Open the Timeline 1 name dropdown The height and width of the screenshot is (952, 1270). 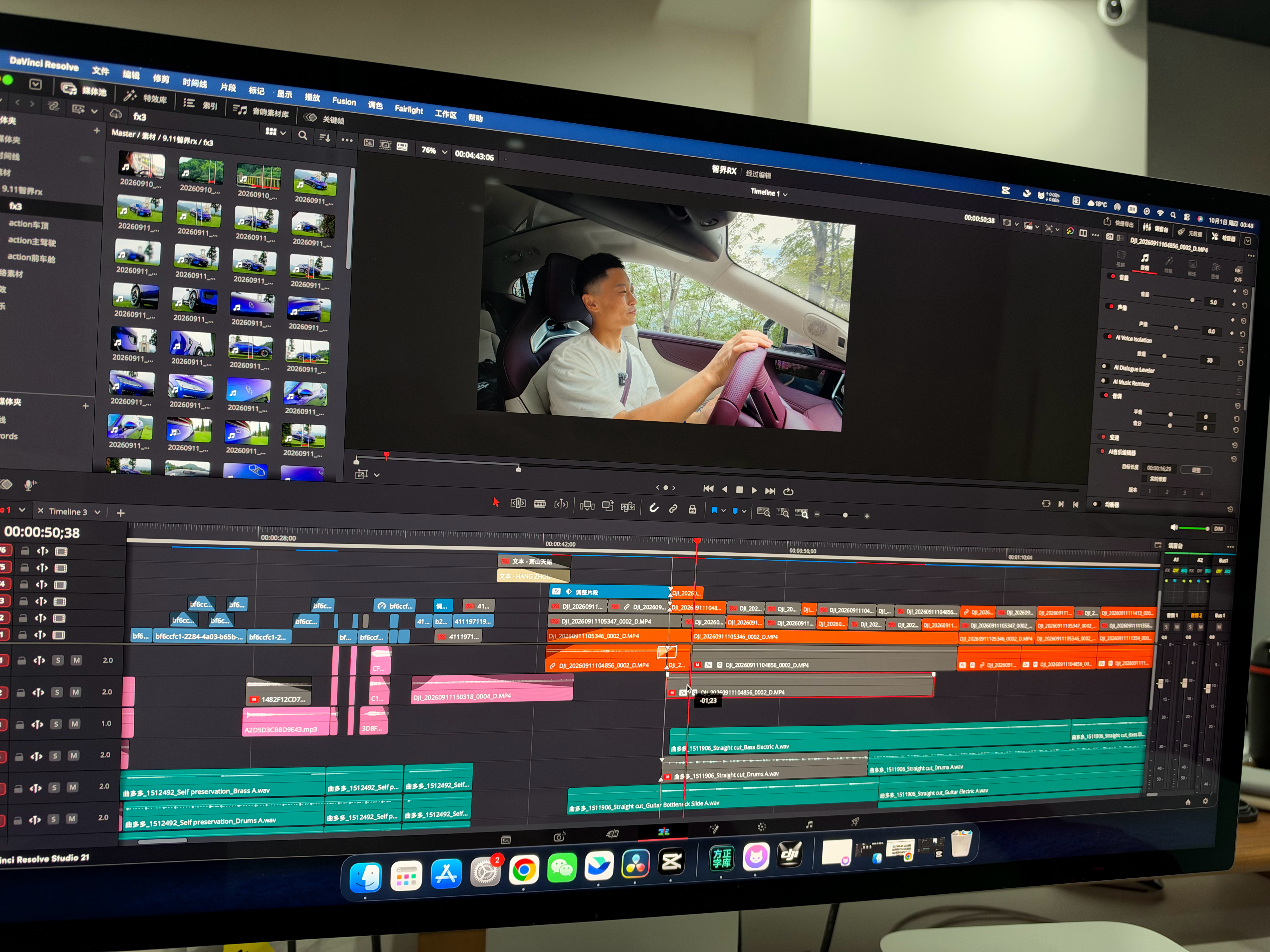769,193
